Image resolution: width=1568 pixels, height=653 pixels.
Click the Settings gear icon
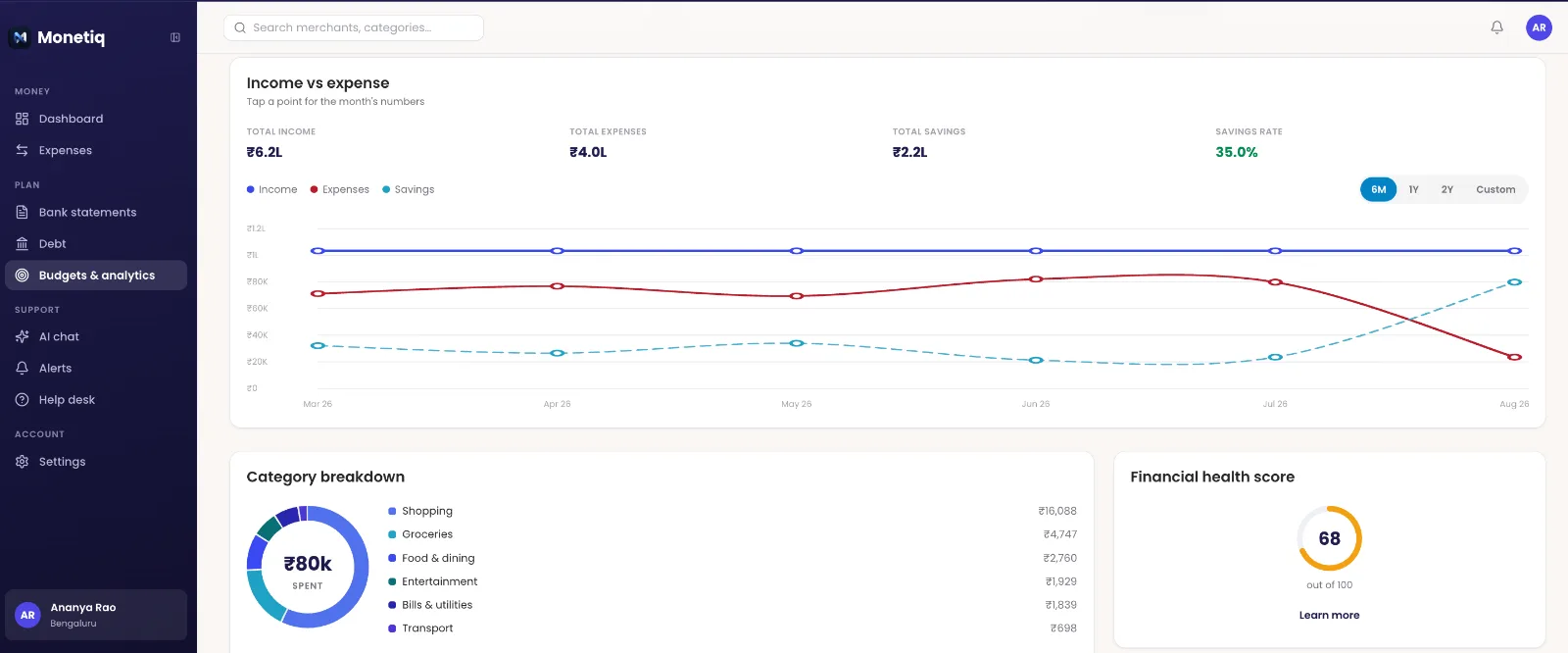click(22, 461)
